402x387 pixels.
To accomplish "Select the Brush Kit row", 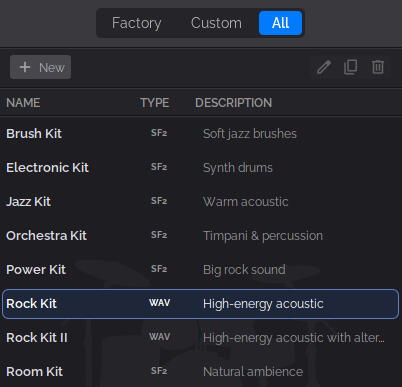I will coord(201,134).
